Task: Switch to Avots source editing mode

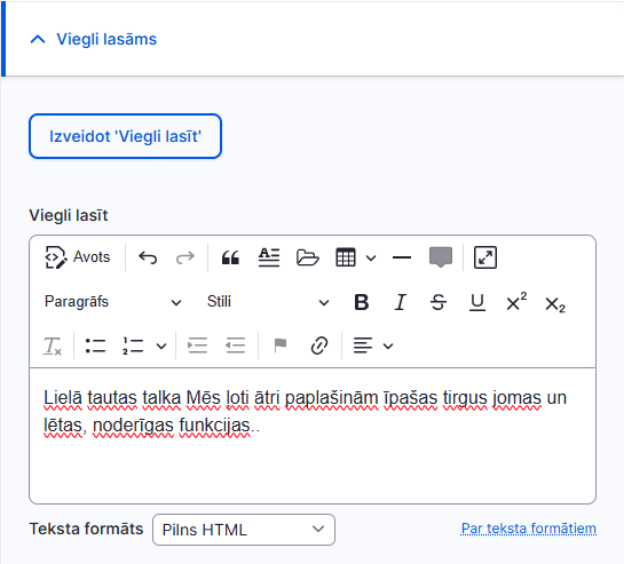Action: 77,258
